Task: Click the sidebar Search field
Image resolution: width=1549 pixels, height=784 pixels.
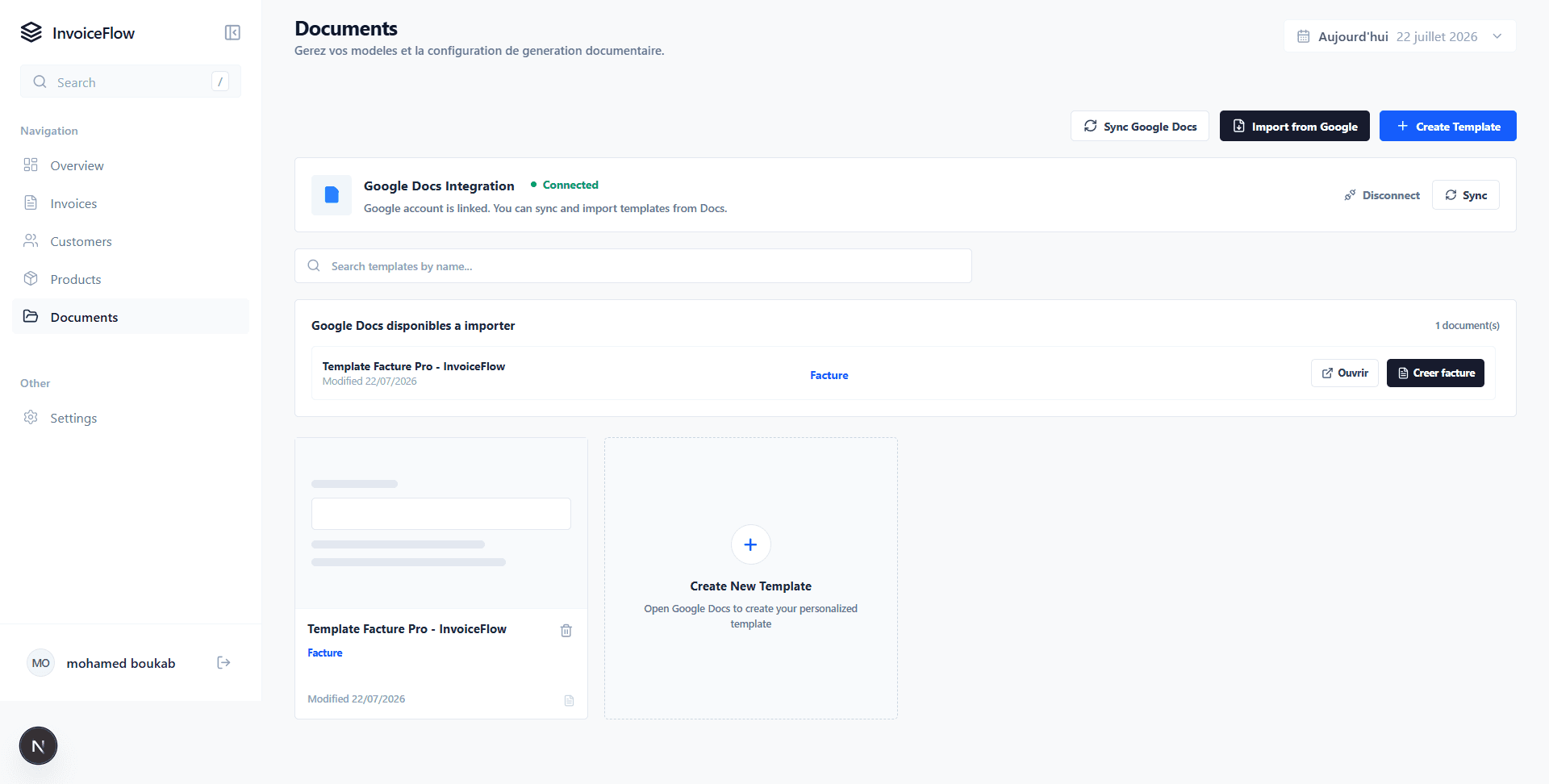Action: pos(131,81)
